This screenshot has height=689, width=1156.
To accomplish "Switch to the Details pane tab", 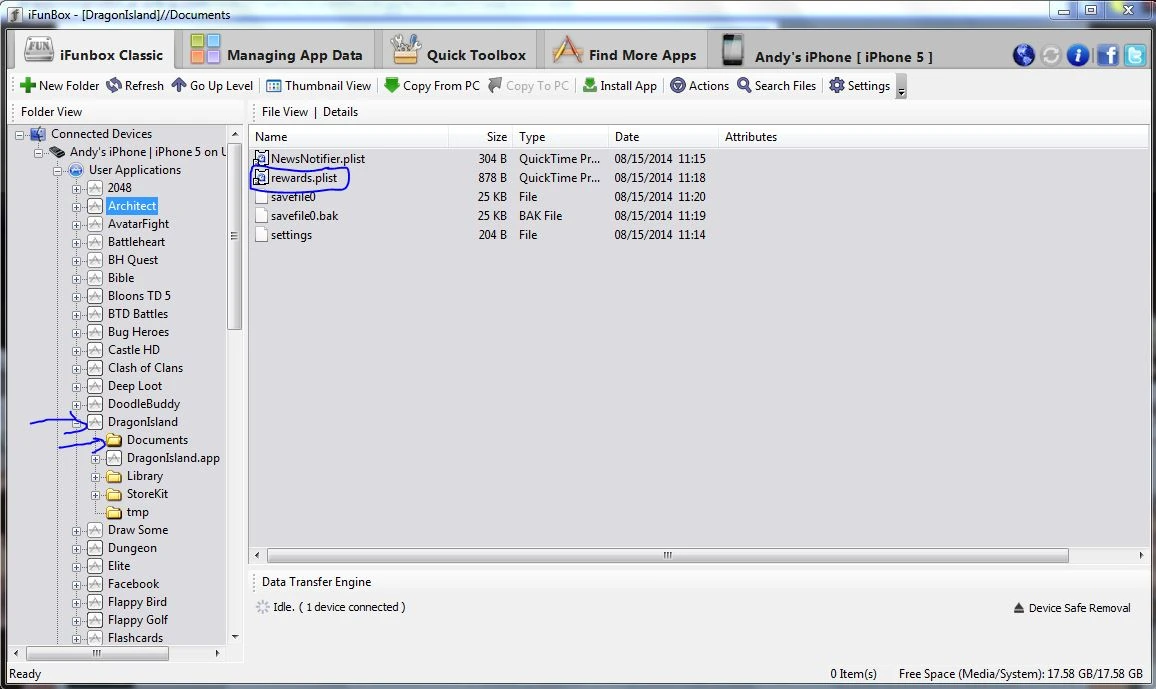I will pos(341,112).
